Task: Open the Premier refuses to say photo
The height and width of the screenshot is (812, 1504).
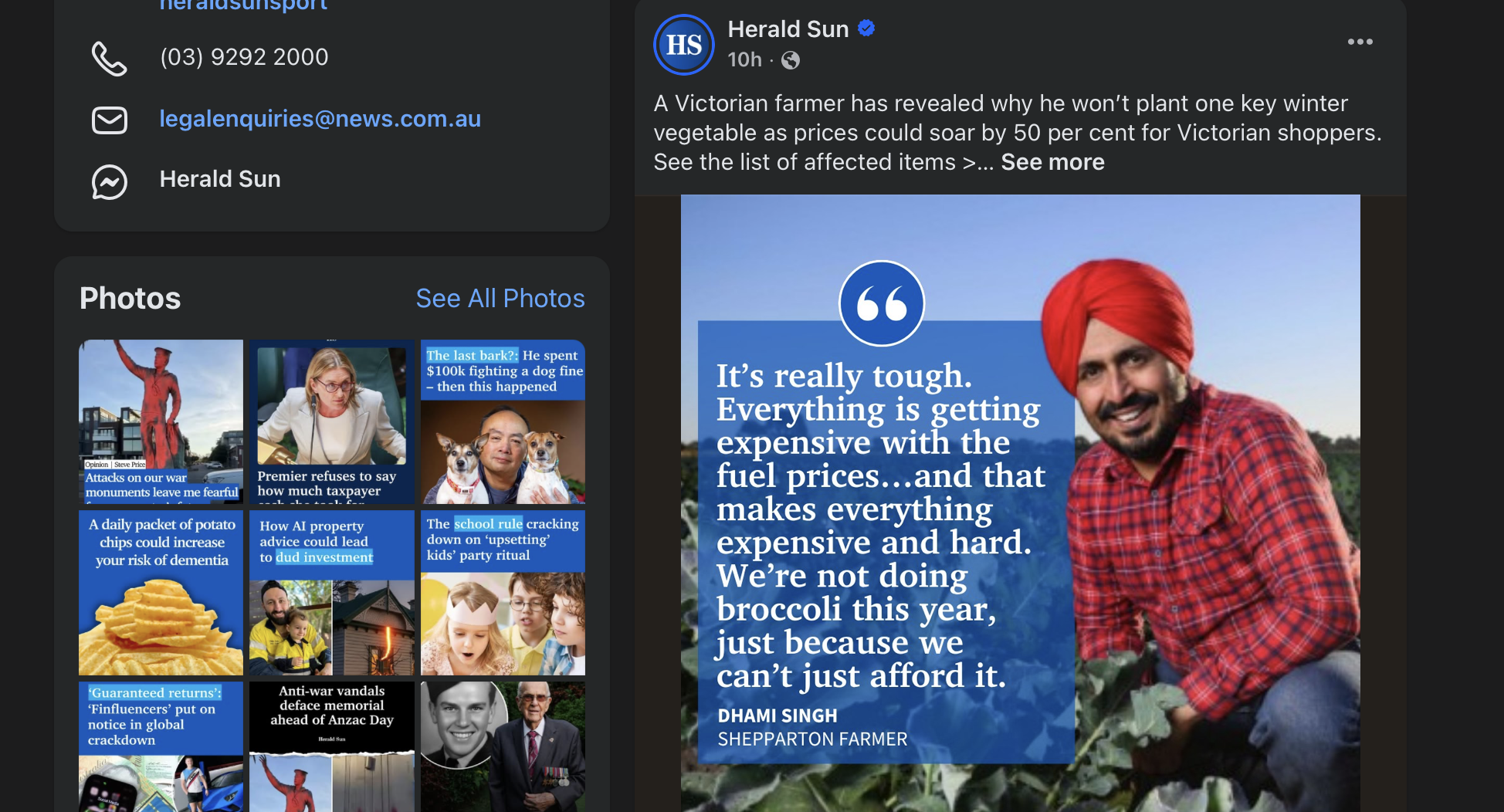Action: click(332, 421)
